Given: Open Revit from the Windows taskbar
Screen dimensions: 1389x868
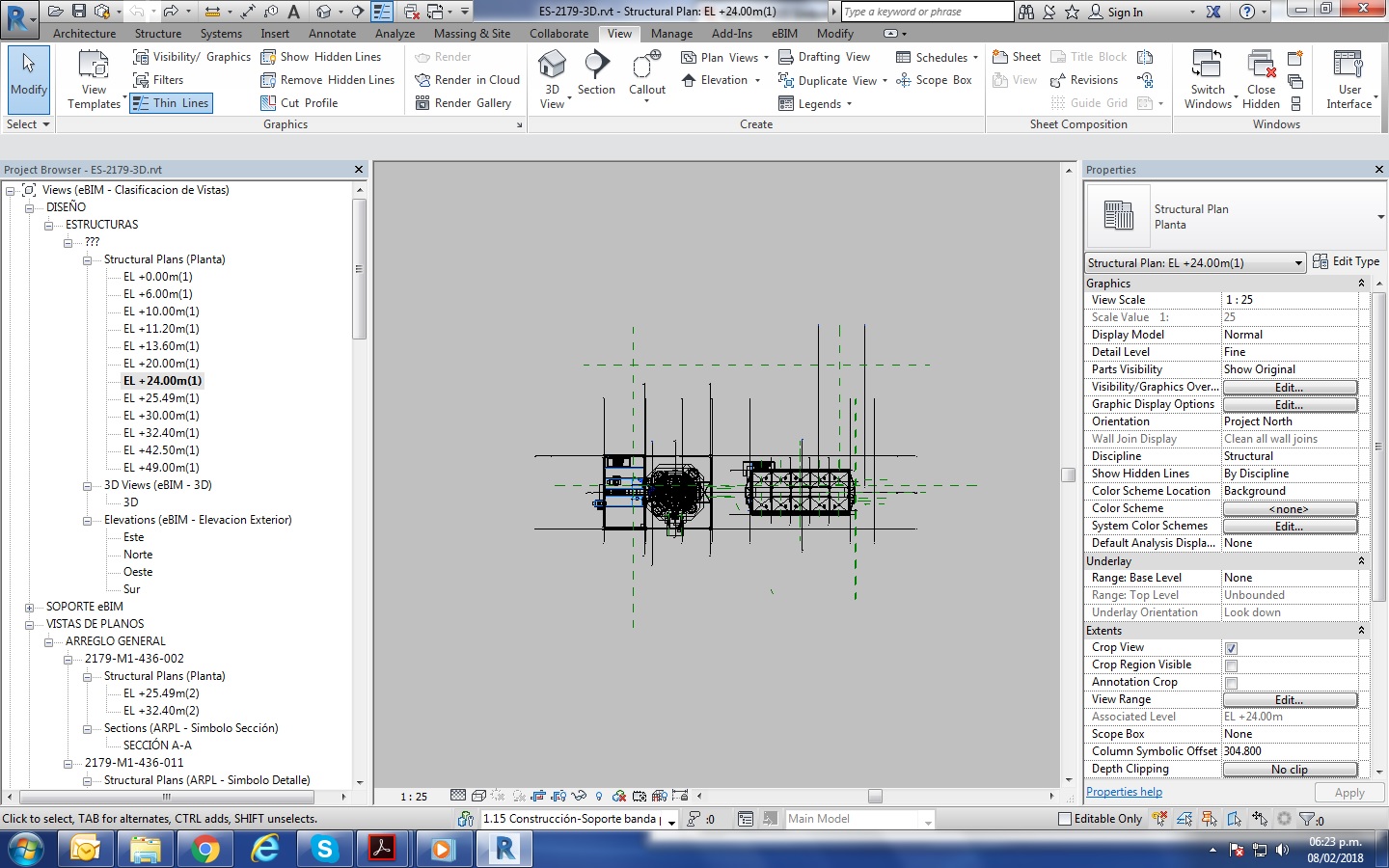Looking at the screenshot, I should click(504, 850).
